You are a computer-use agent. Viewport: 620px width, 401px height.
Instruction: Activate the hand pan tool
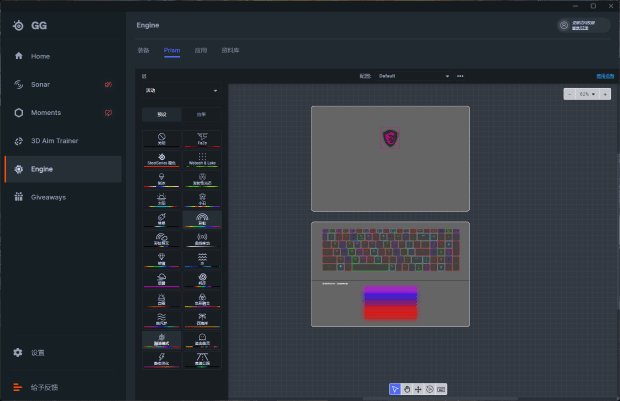(x=407, y=389)
